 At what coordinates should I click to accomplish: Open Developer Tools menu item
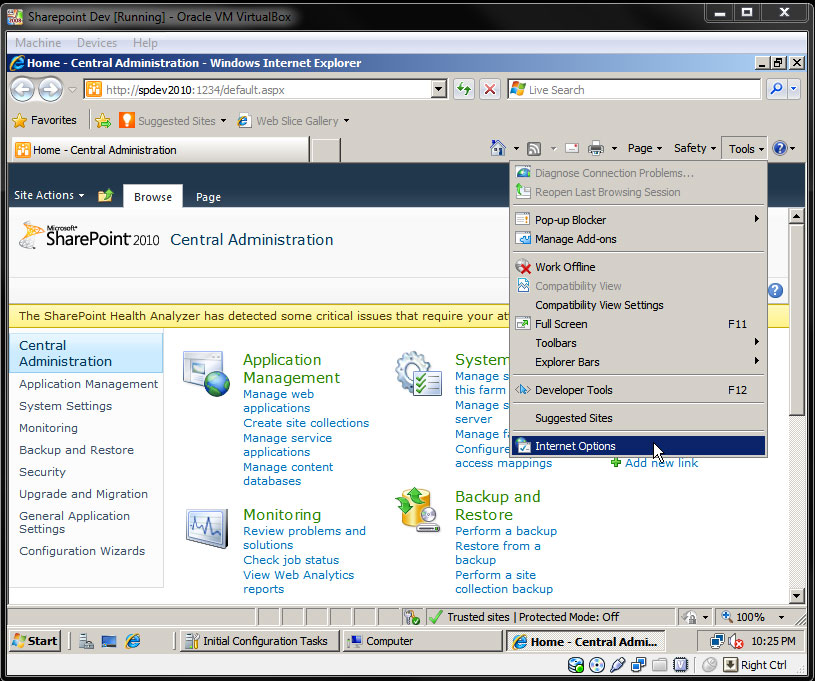click(638, 390)
